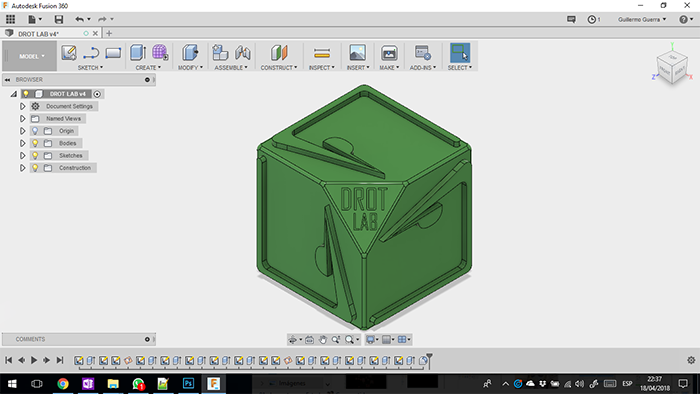Open the data panel grid icon

tap(10, 19)
